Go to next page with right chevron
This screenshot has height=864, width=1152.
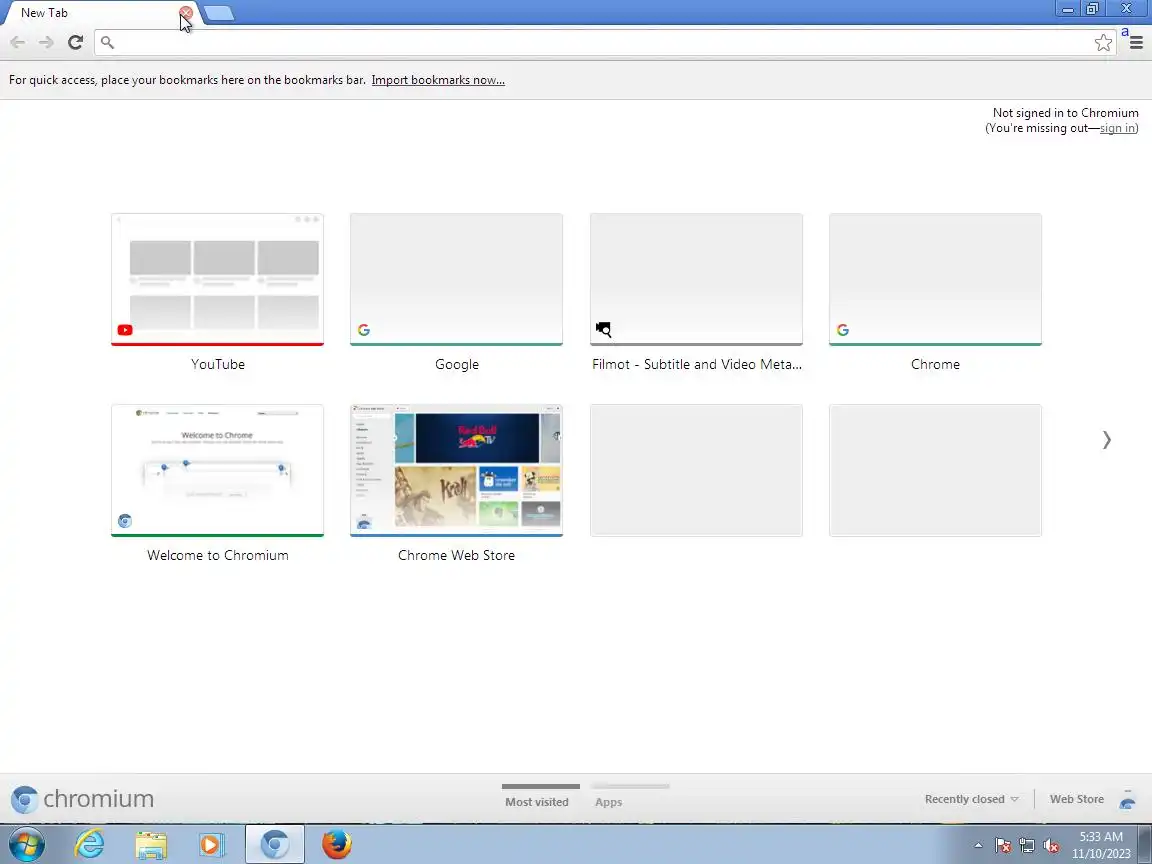(1106, 439)
